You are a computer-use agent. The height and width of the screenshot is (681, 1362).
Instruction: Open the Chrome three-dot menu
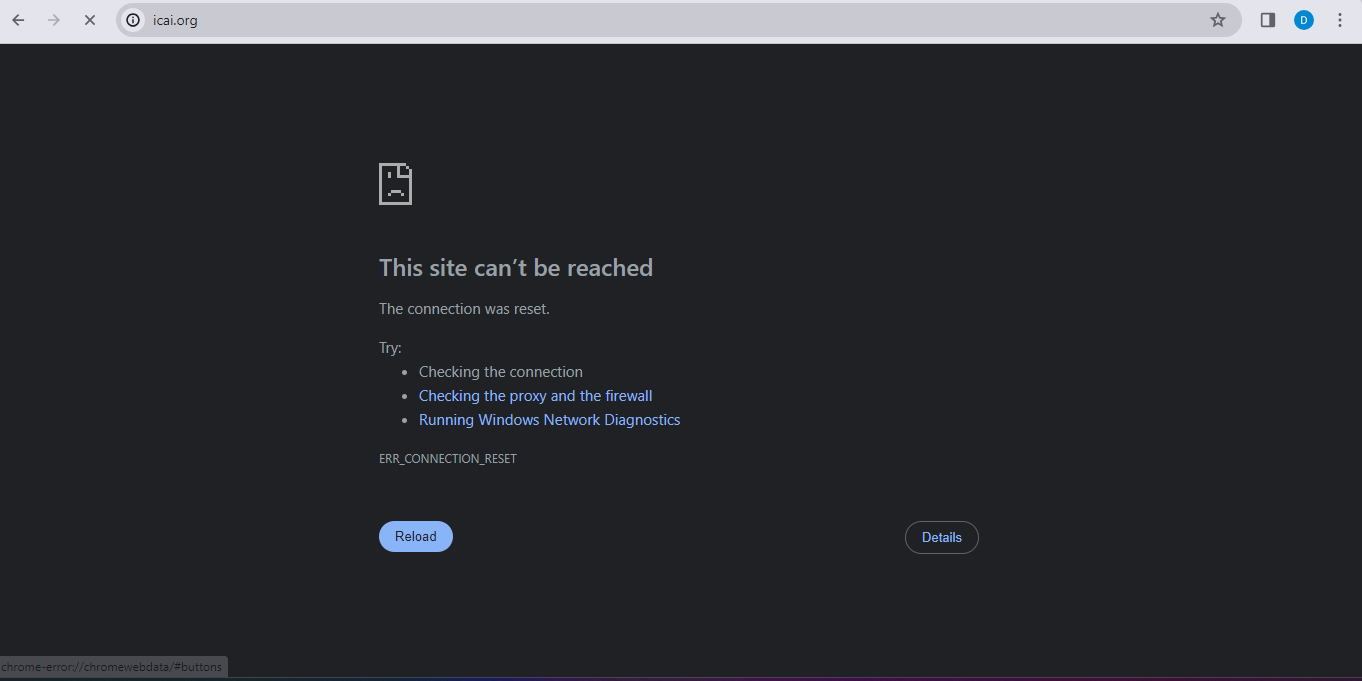click(x=1340, y=20)
